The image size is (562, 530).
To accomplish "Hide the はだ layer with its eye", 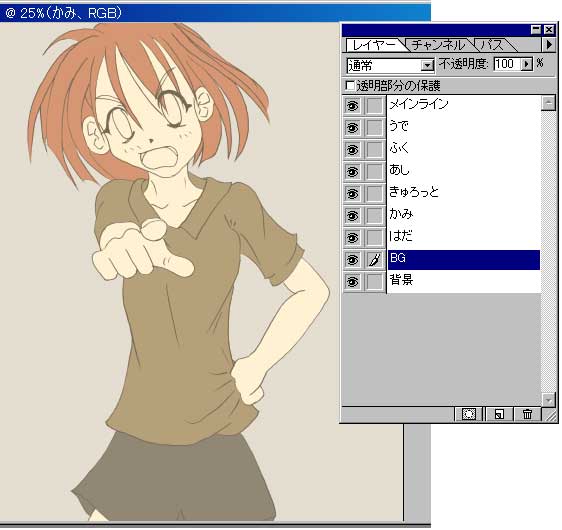I will click(353, 238).
